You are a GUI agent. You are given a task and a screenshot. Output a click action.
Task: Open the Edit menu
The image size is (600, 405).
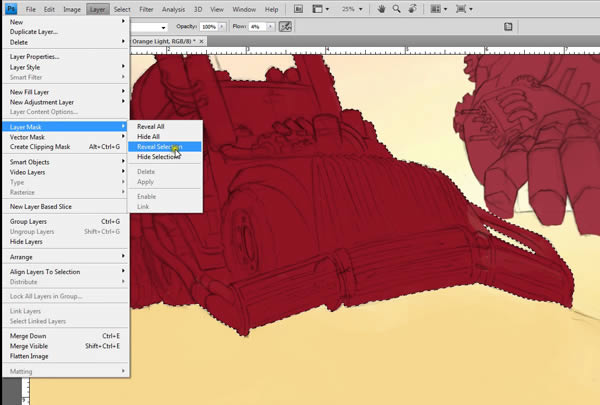pos(49,9)
